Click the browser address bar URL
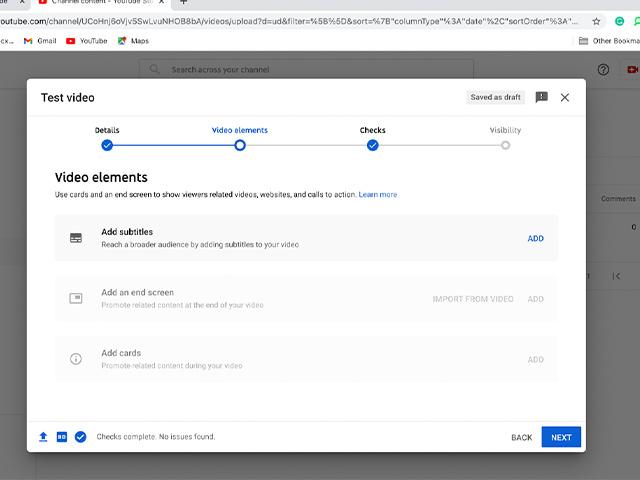Viewport: 640px width, 480px height. coord(289,21)
